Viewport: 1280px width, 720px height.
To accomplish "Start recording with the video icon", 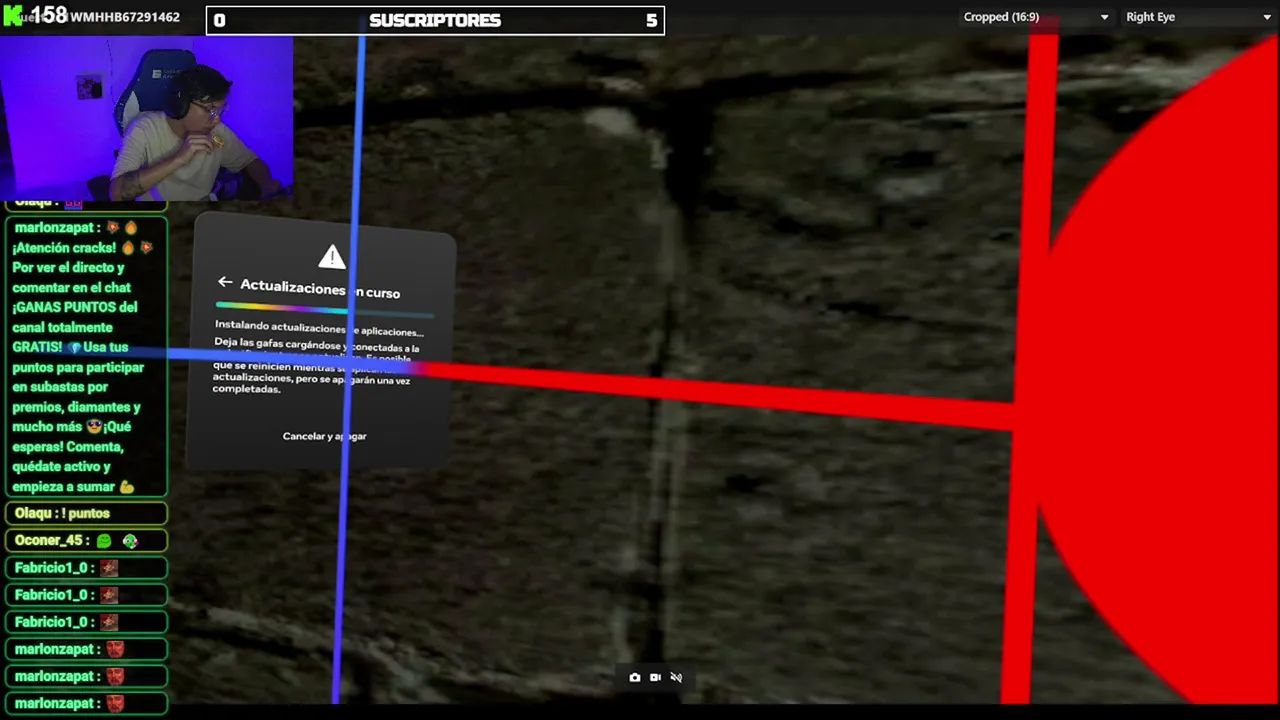I will (x=655, y=677).
